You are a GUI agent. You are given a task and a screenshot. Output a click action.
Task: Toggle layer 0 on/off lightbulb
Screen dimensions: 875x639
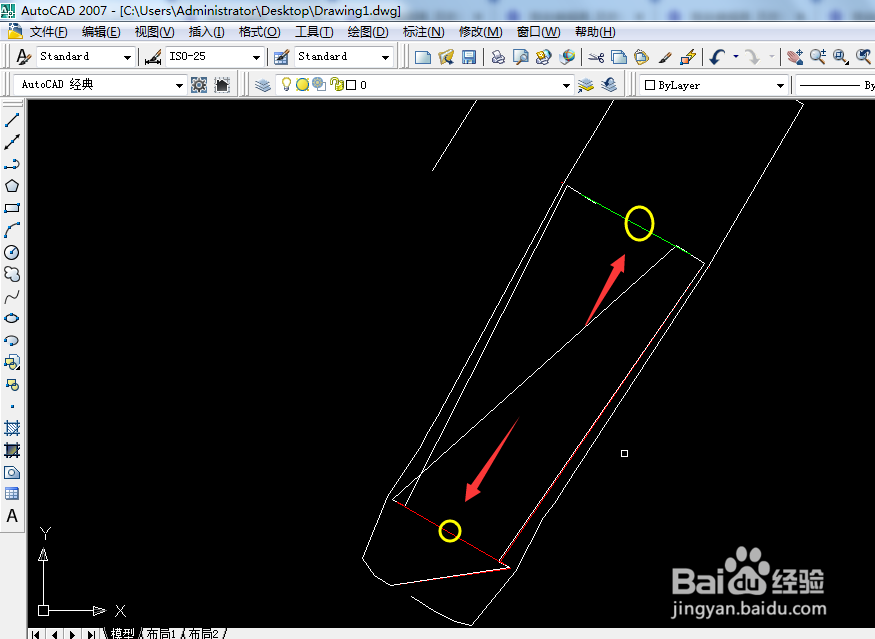click(x=286, y=84)
